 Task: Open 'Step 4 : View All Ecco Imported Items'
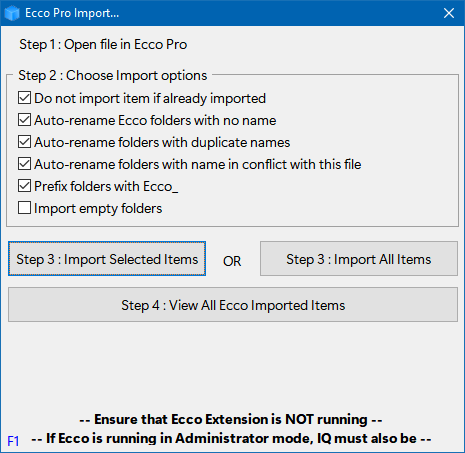pos(233,305)
